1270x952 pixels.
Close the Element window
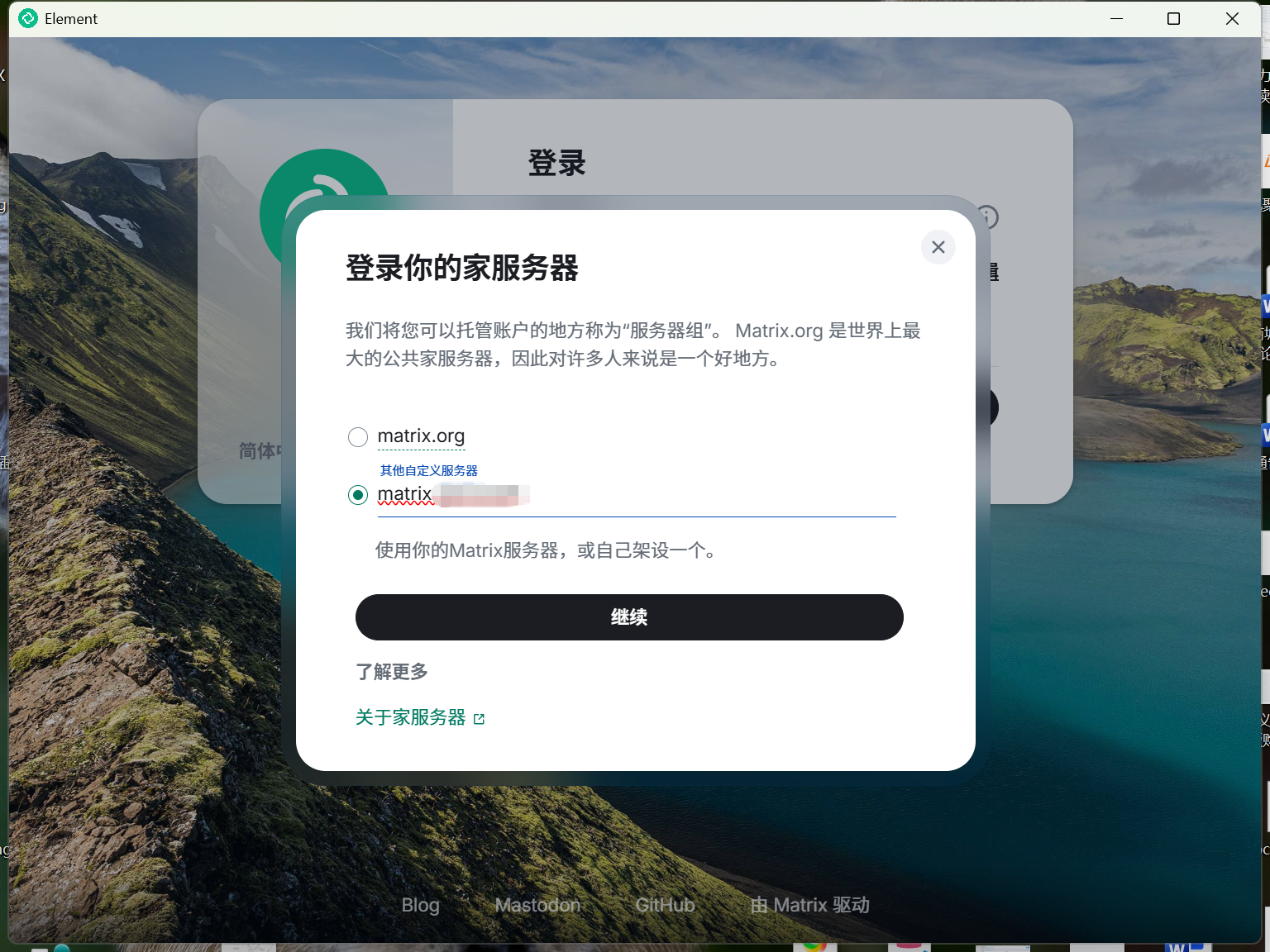coord(1232,18)
